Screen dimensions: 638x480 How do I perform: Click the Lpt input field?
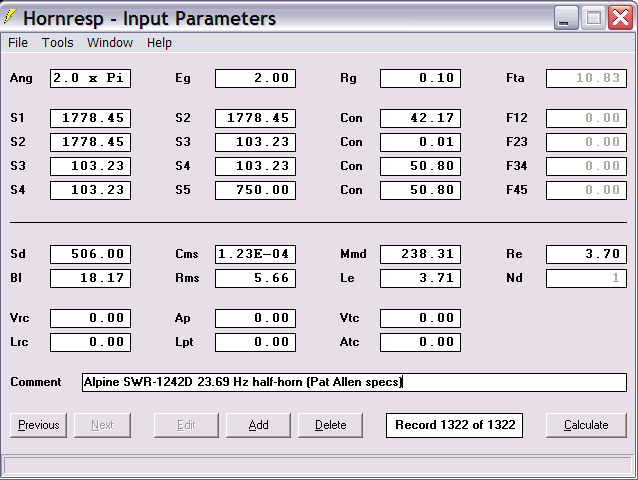(x=256, y=342)
